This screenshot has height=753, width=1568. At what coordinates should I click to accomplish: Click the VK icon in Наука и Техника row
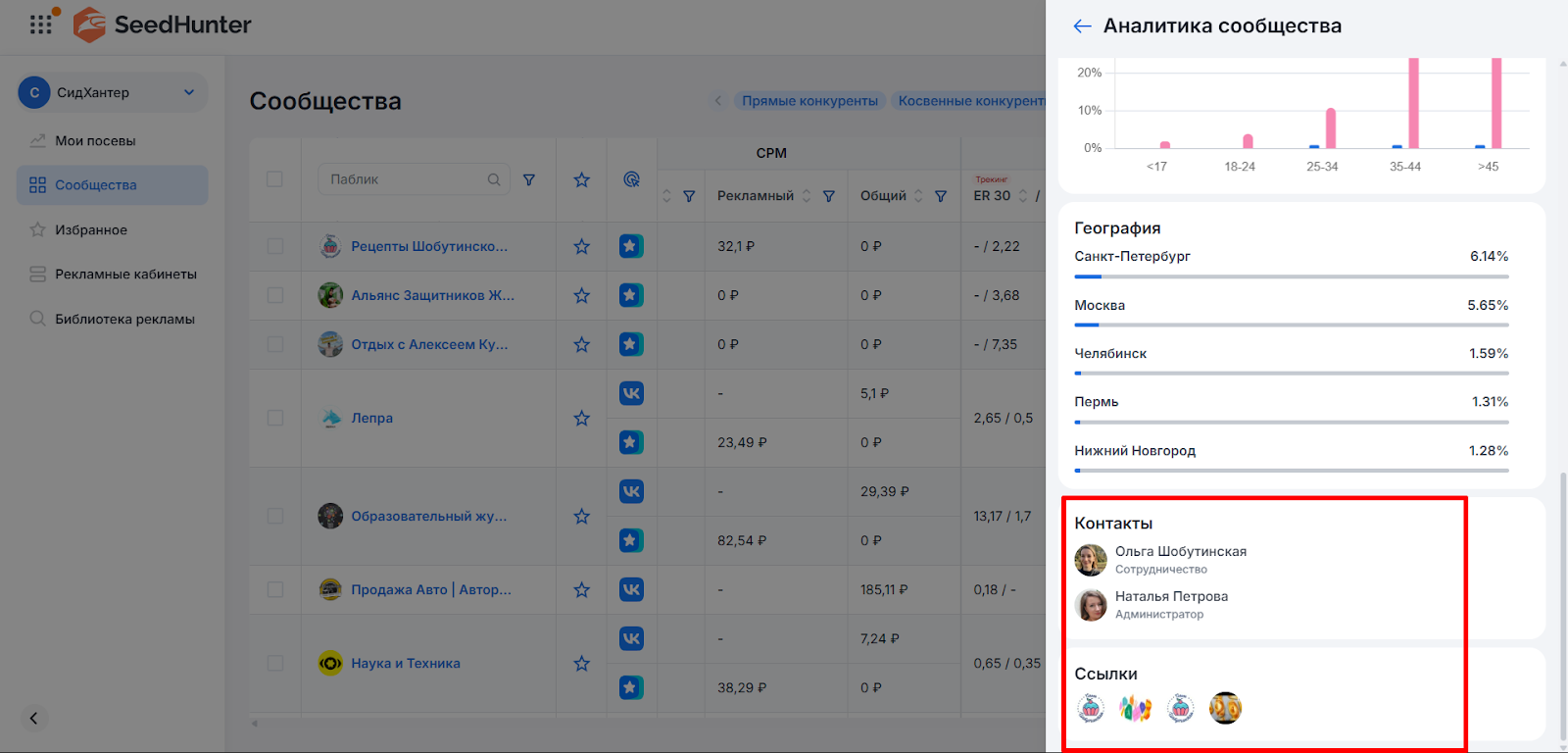(x=631, y=638)
